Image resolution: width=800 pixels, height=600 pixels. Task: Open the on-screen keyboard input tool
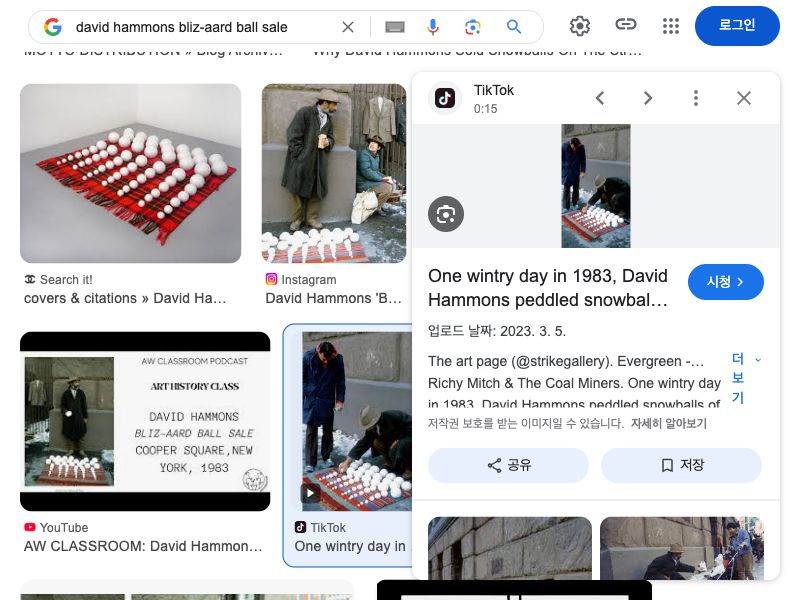click(394, 27)
